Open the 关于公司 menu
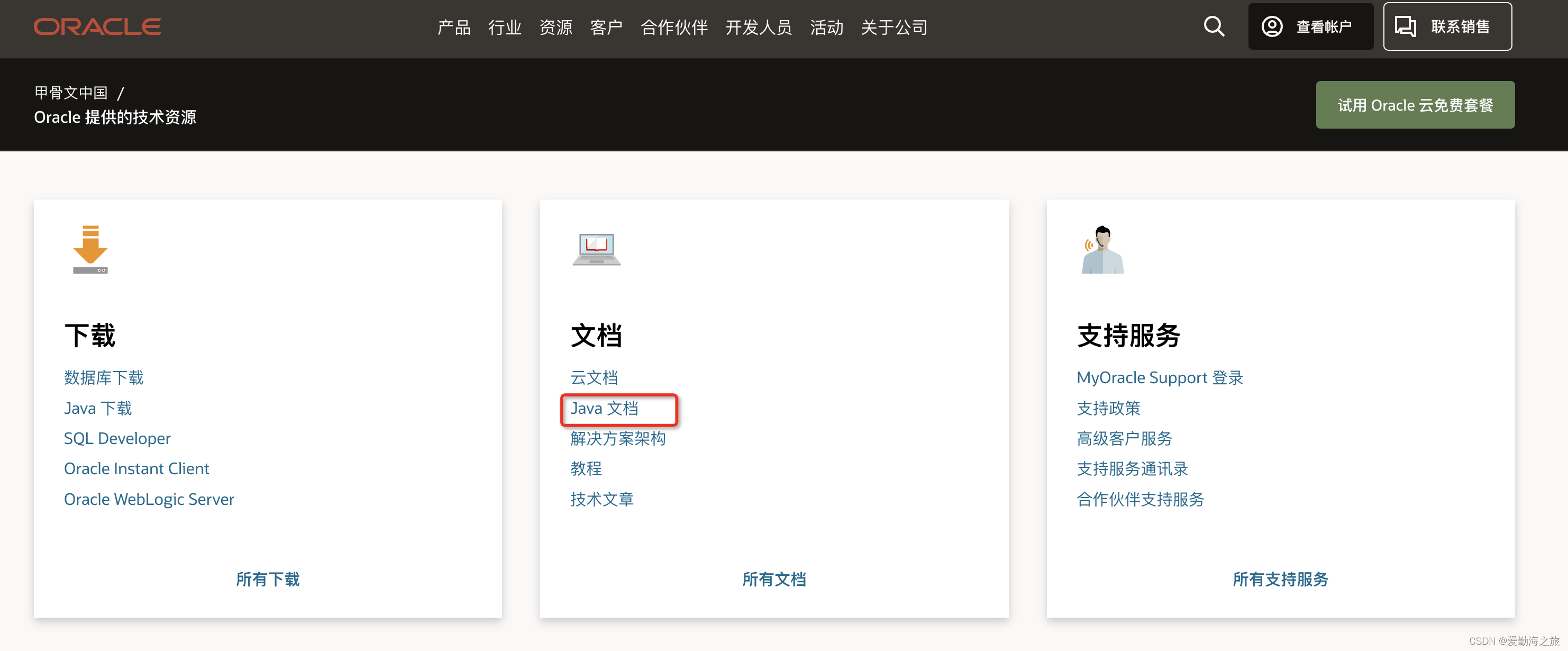 coord(894,28)
